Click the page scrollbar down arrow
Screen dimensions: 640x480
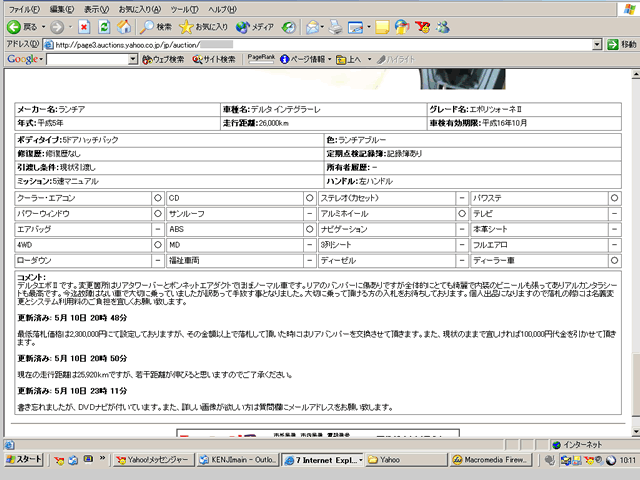pyautogui.click(x=636, y=431)
